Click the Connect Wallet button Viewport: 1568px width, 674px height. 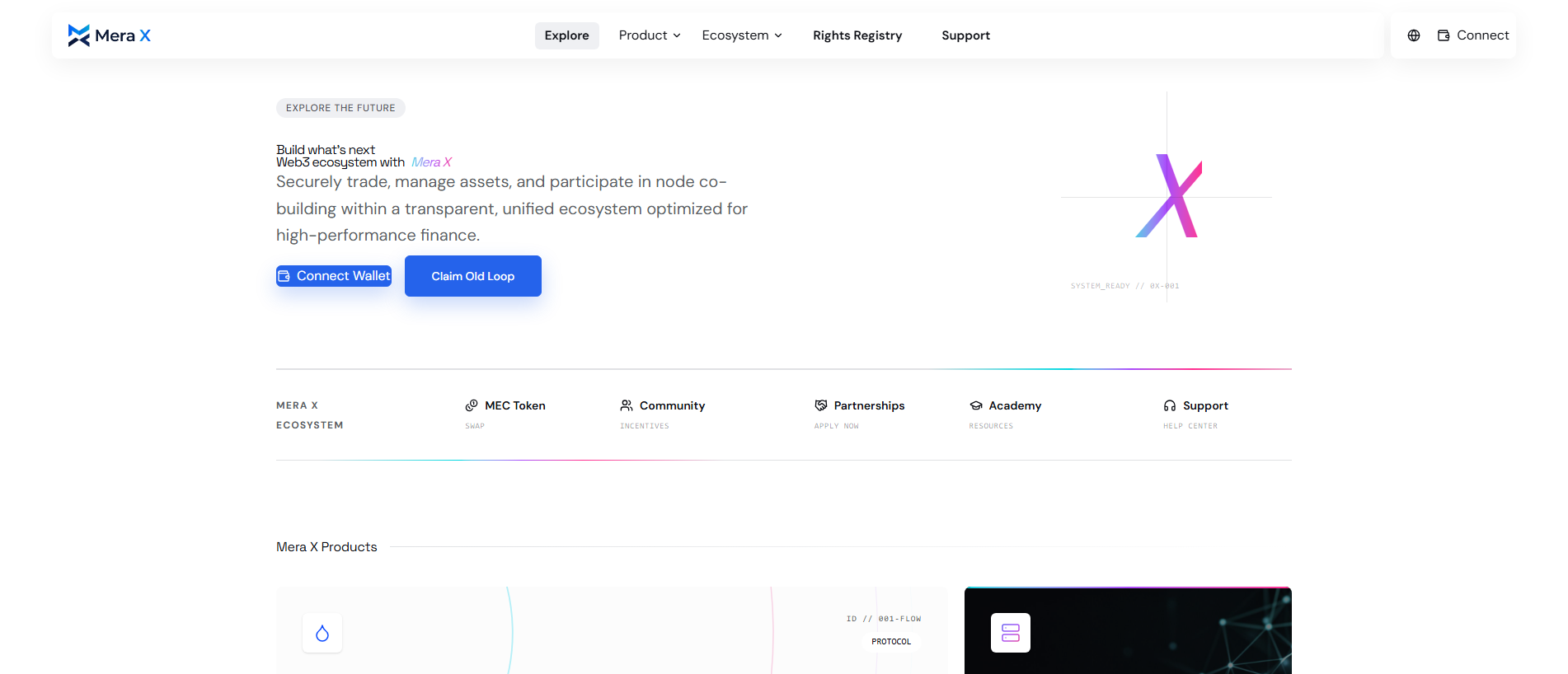(334, 276)
